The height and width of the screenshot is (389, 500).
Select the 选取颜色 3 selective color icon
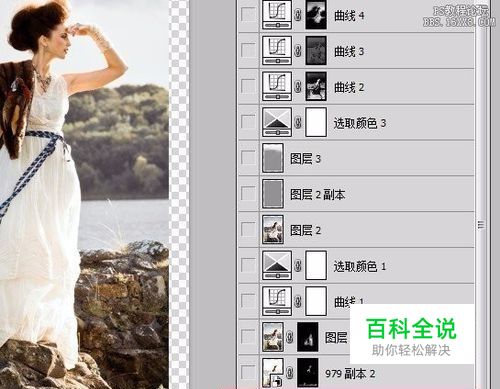277,122
